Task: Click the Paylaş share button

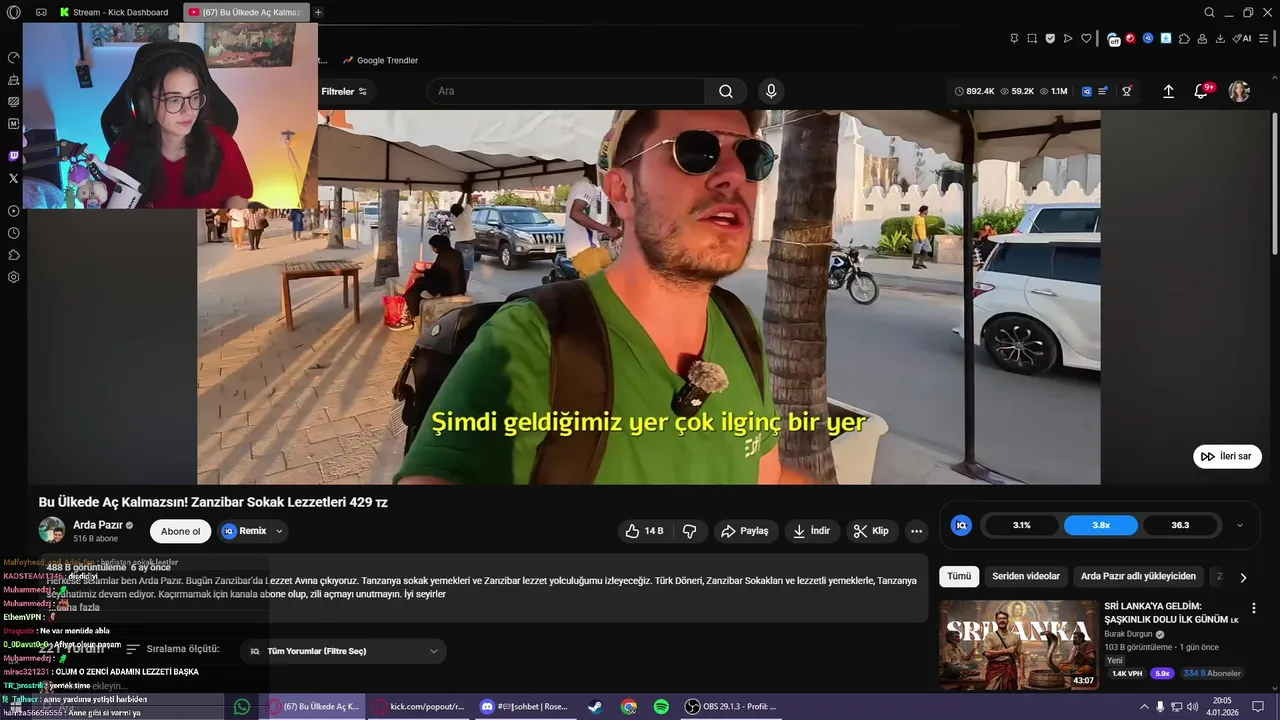Action: (745, 531)
